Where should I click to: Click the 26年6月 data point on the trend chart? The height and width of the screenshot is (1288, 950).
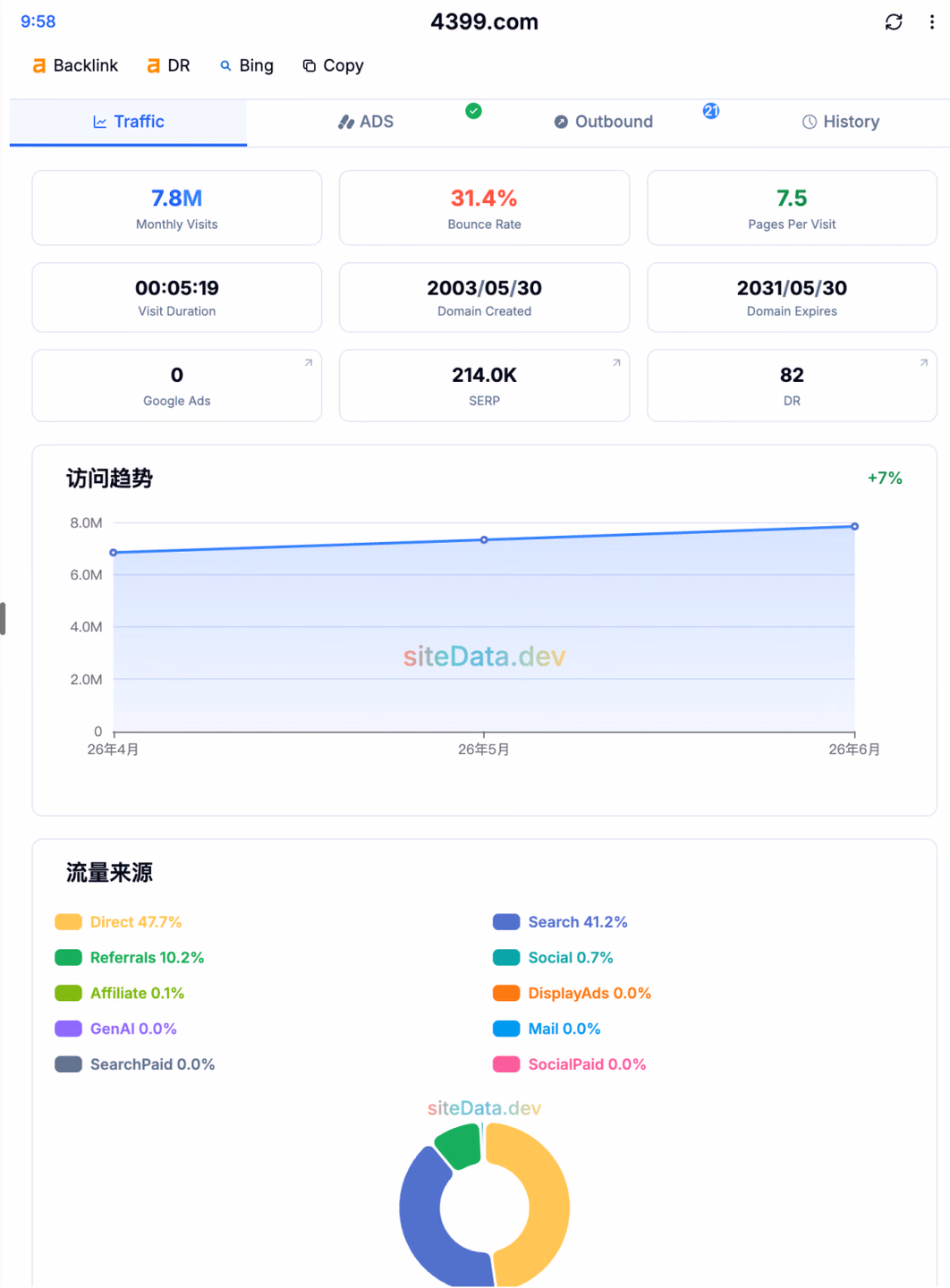tap(854, 527)
